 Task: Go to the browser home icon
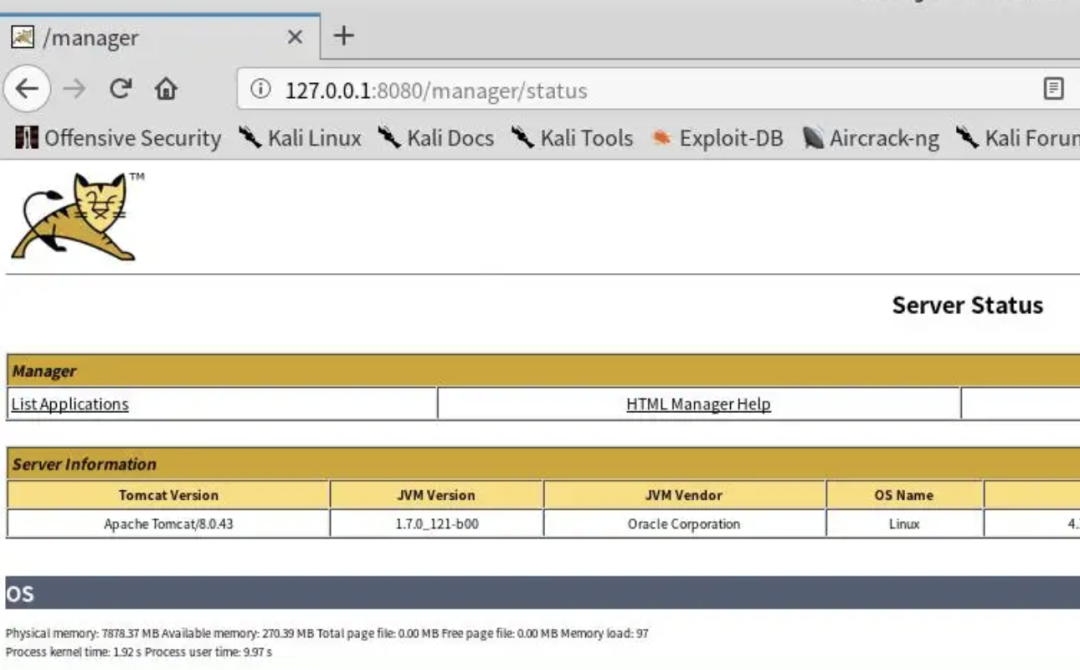[166, 90]
